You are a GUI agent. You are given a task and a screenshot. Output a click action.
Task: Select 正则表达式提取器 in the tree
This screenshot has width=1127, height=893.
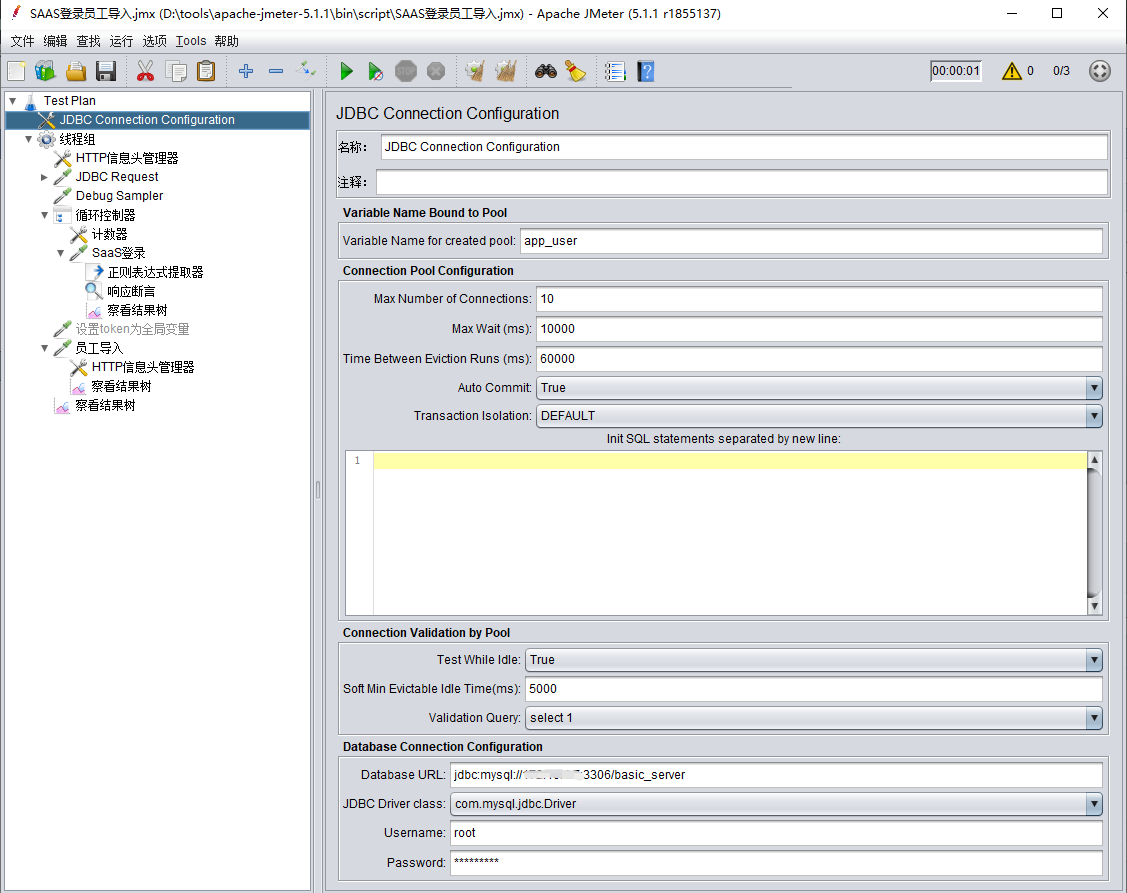point(155,273)
